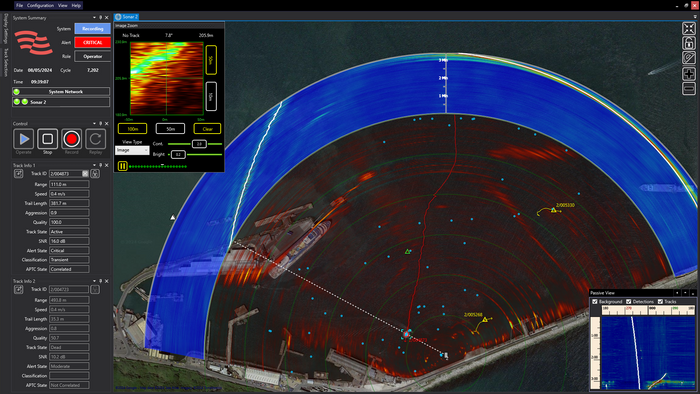Click the lock view icon on the map

point(689,43)
